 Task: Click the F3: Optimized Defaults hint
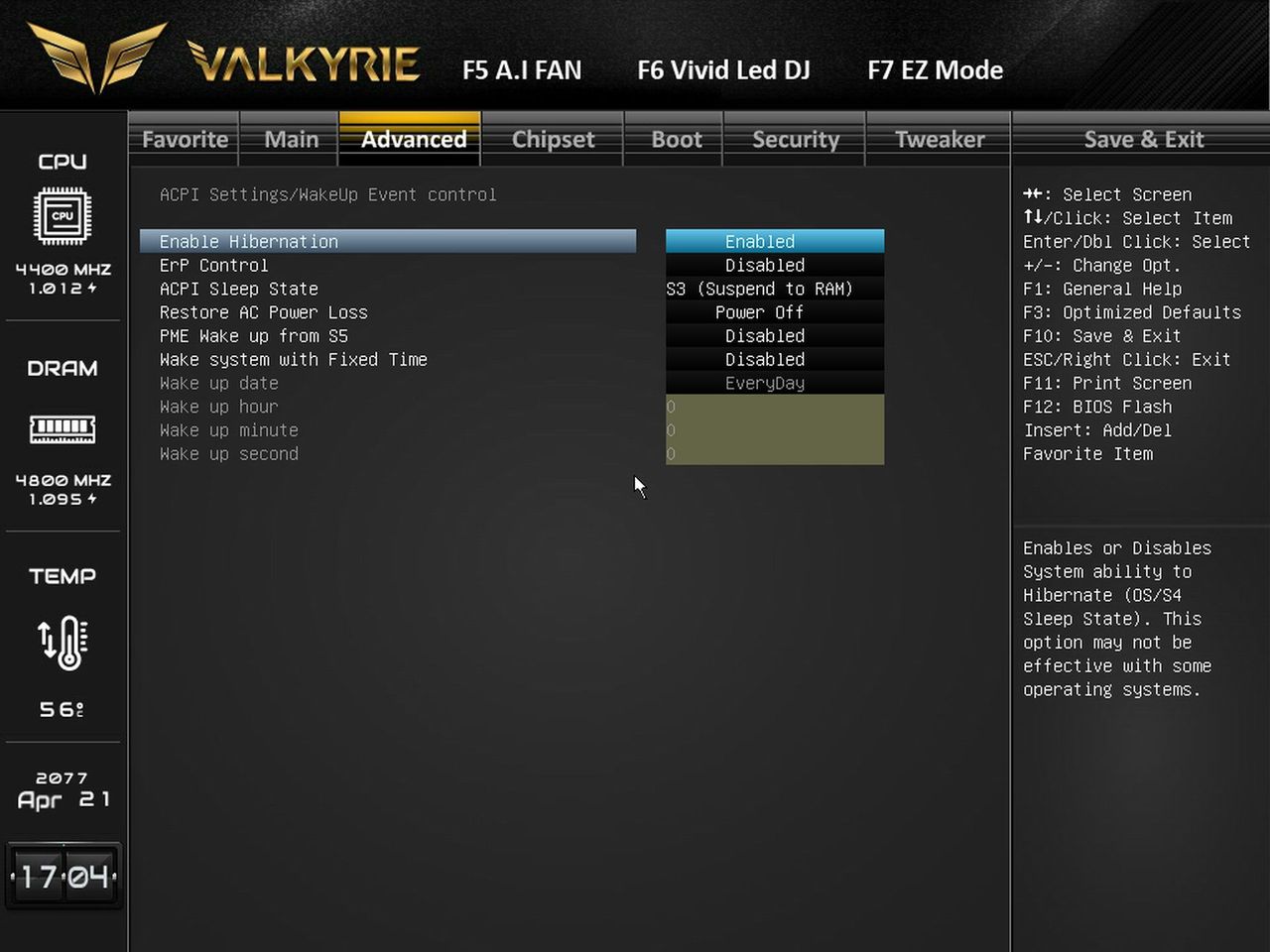[x=1132, y=312]
